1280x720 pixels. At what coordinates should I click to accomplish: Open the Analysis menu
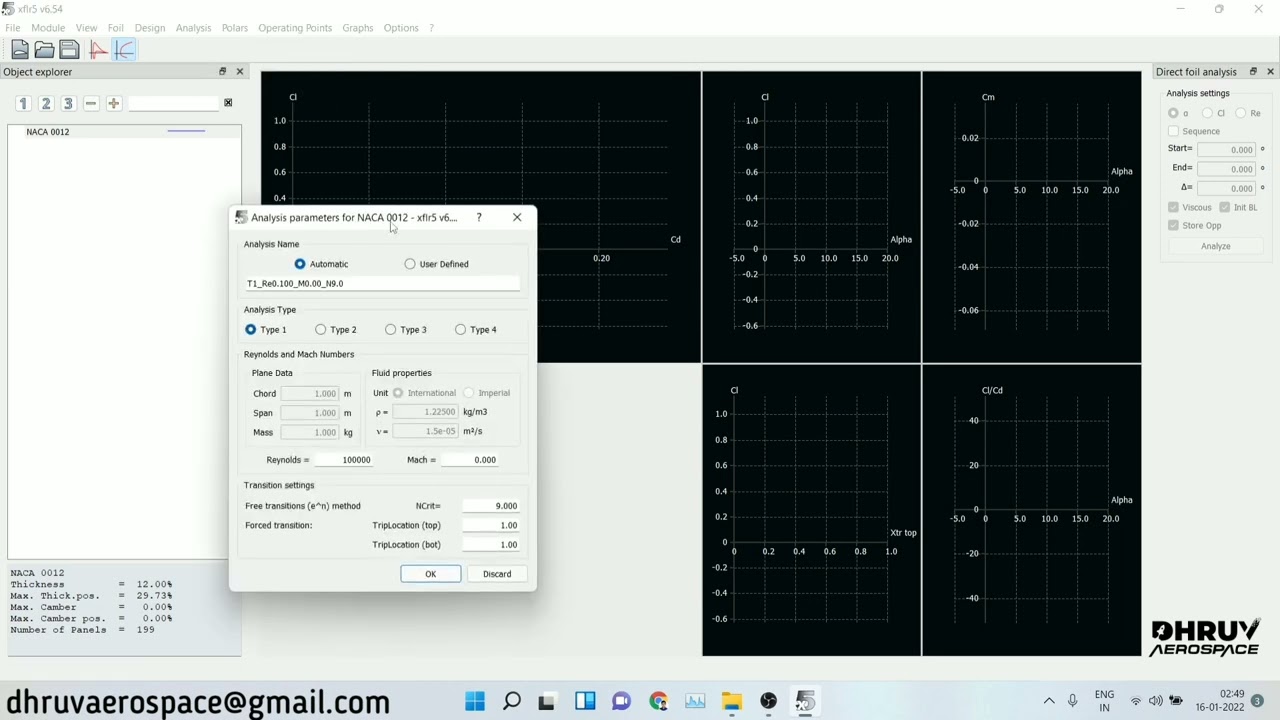pos(193,28)
